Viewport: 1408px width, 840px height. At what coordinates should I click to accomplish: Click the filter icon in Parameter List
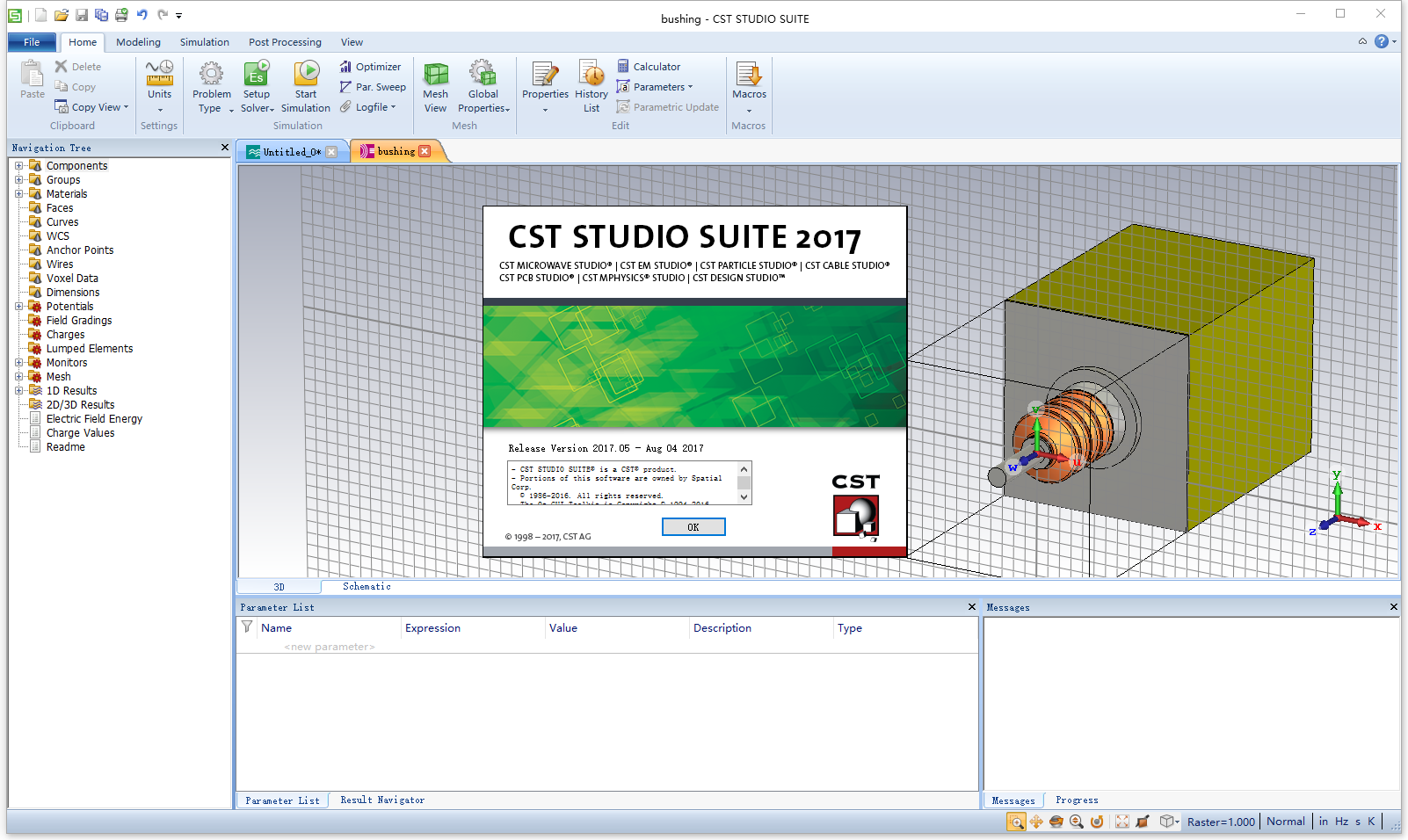(247, 627)
